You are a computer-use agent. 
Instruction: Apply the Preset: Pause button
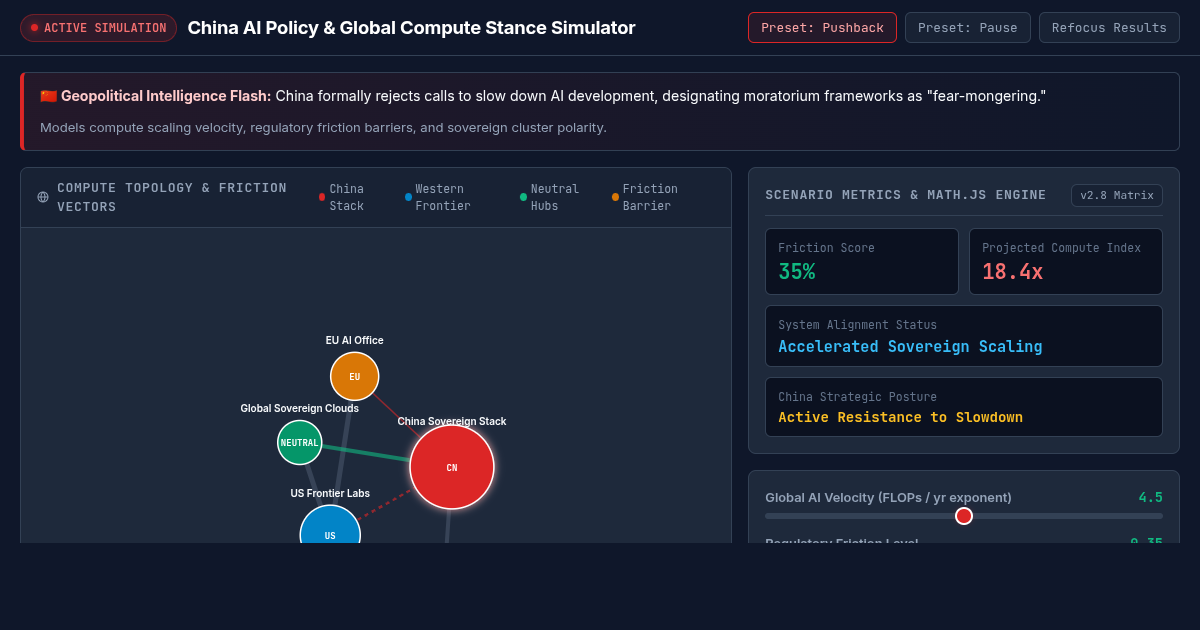[967, 28]
